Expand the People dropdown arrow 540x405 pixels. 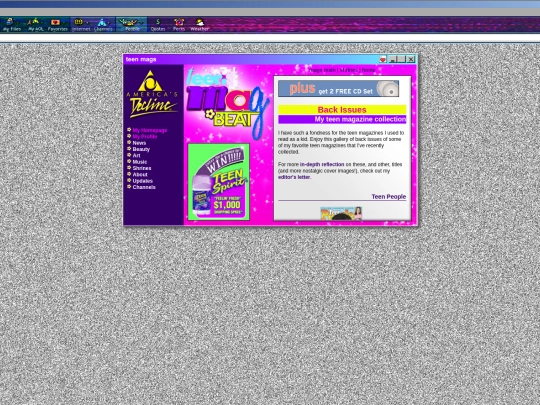click(141, 23)
